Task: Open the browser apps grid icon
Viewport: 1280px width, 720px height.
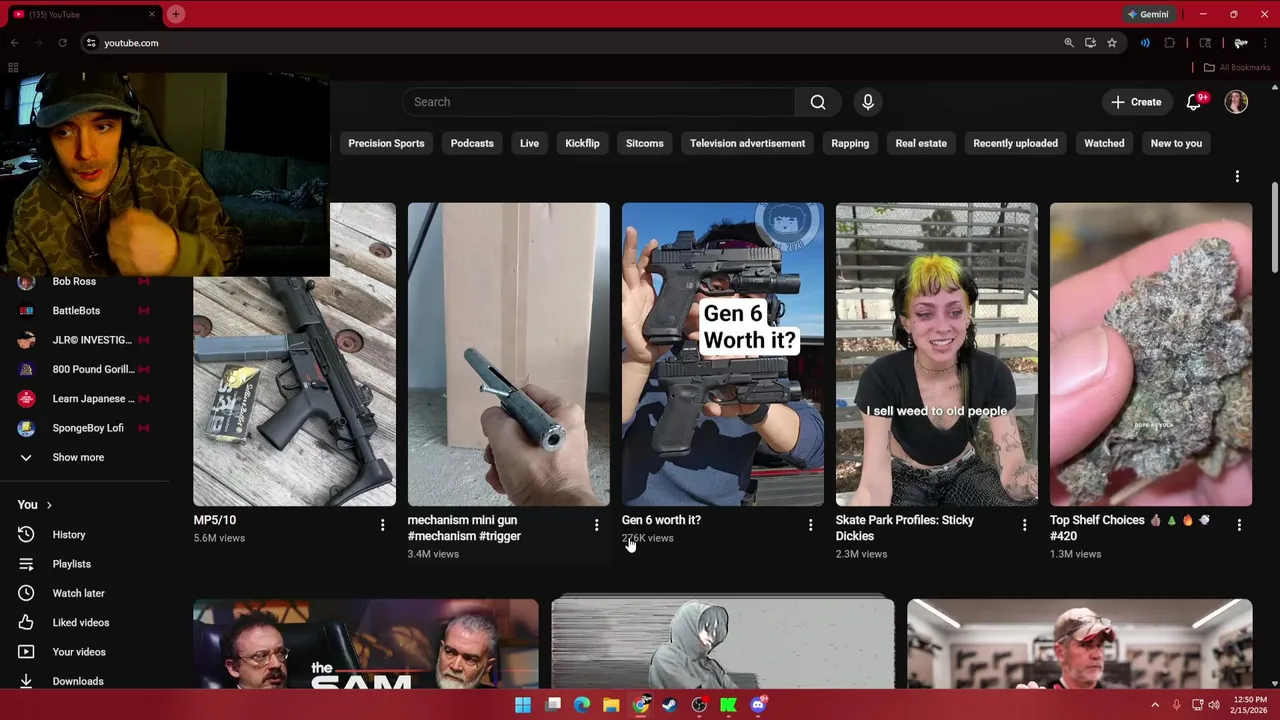Action: pos(13,67)
